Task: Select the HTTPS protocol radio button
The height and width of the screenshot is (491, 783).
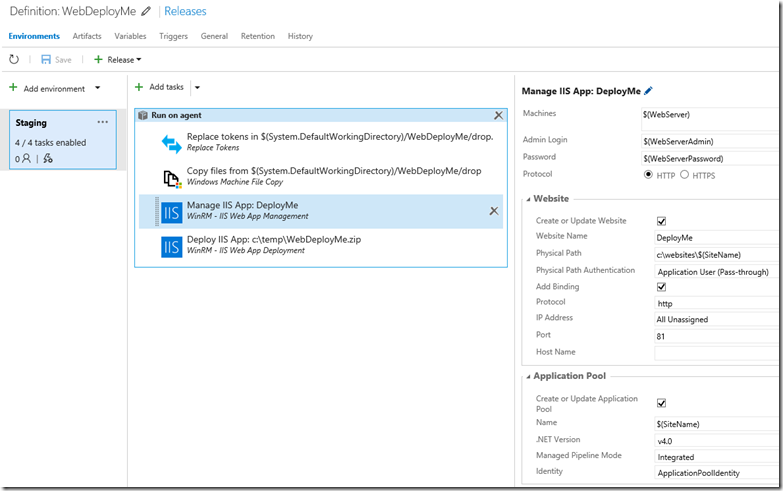Action: coord(685,175)
